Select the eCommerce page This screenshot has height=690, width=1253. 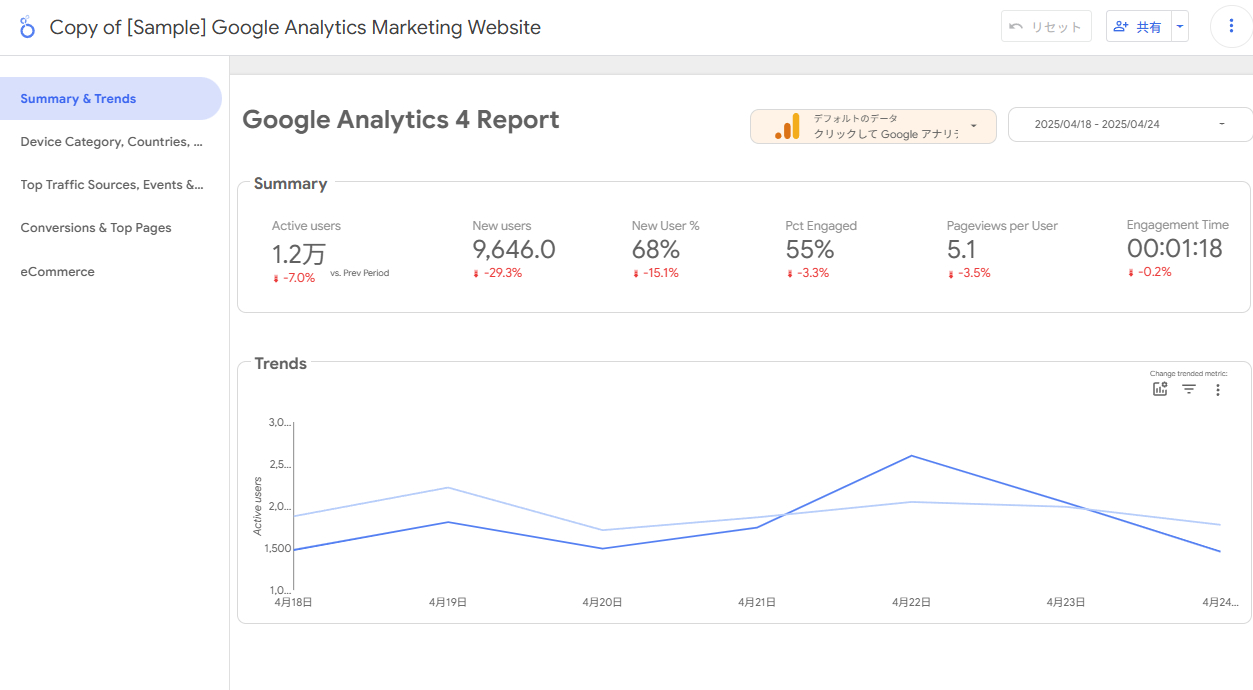click(x=58, y=272)
